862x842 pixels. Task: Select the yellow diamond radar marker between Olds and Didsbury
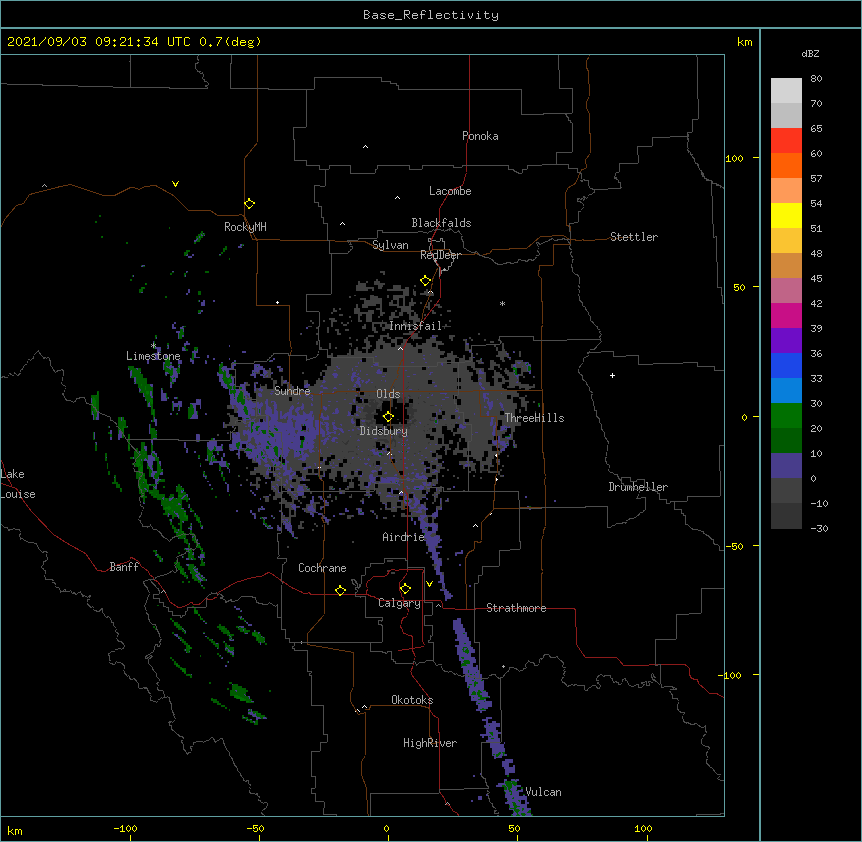[388, 417]
